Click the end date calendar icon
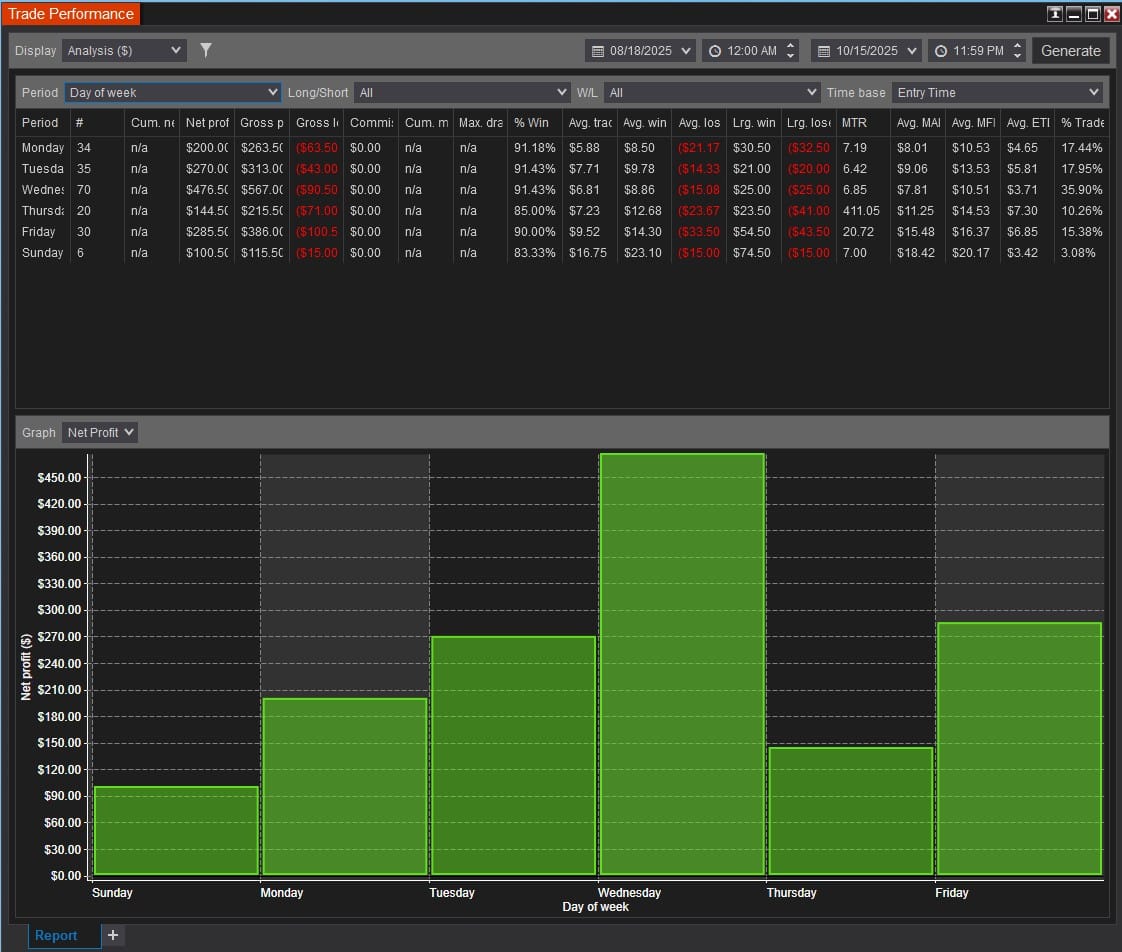The height and width of the screenshot is (952, 1122). tap(823, 51)
